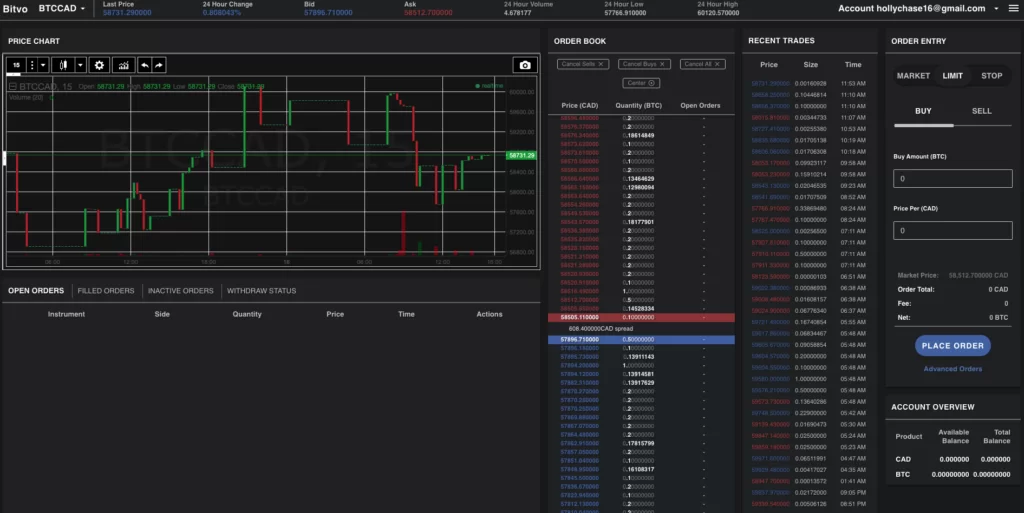This screenshot has height=513, width=1024.
Task: Open the chart indicators button
Action: 123,65
